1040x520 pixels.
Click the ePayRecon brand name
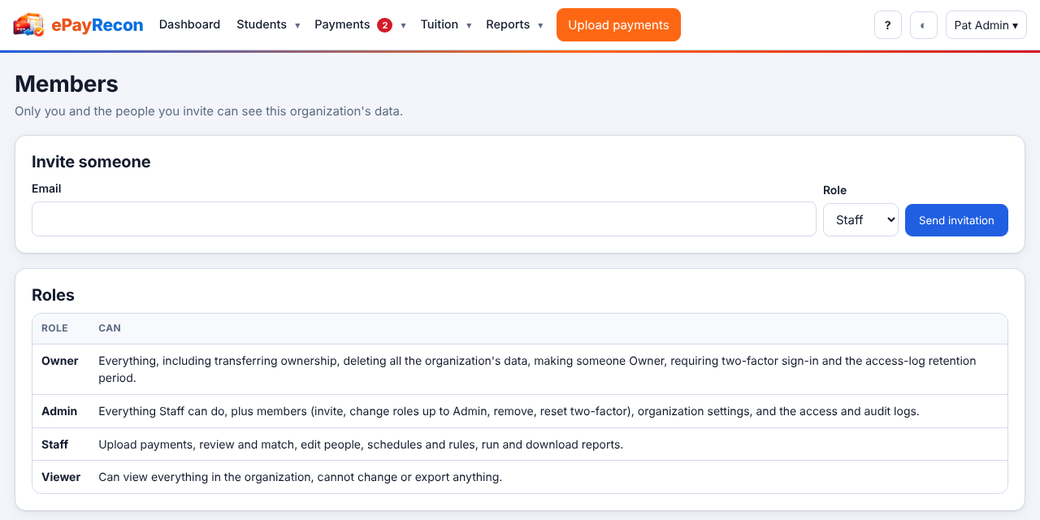(x=97, y=25)
